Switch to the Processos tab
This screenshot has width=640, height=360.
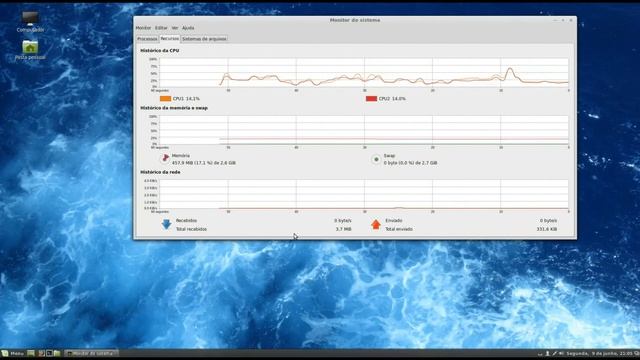pyautogui.click(x=147, y=39)
